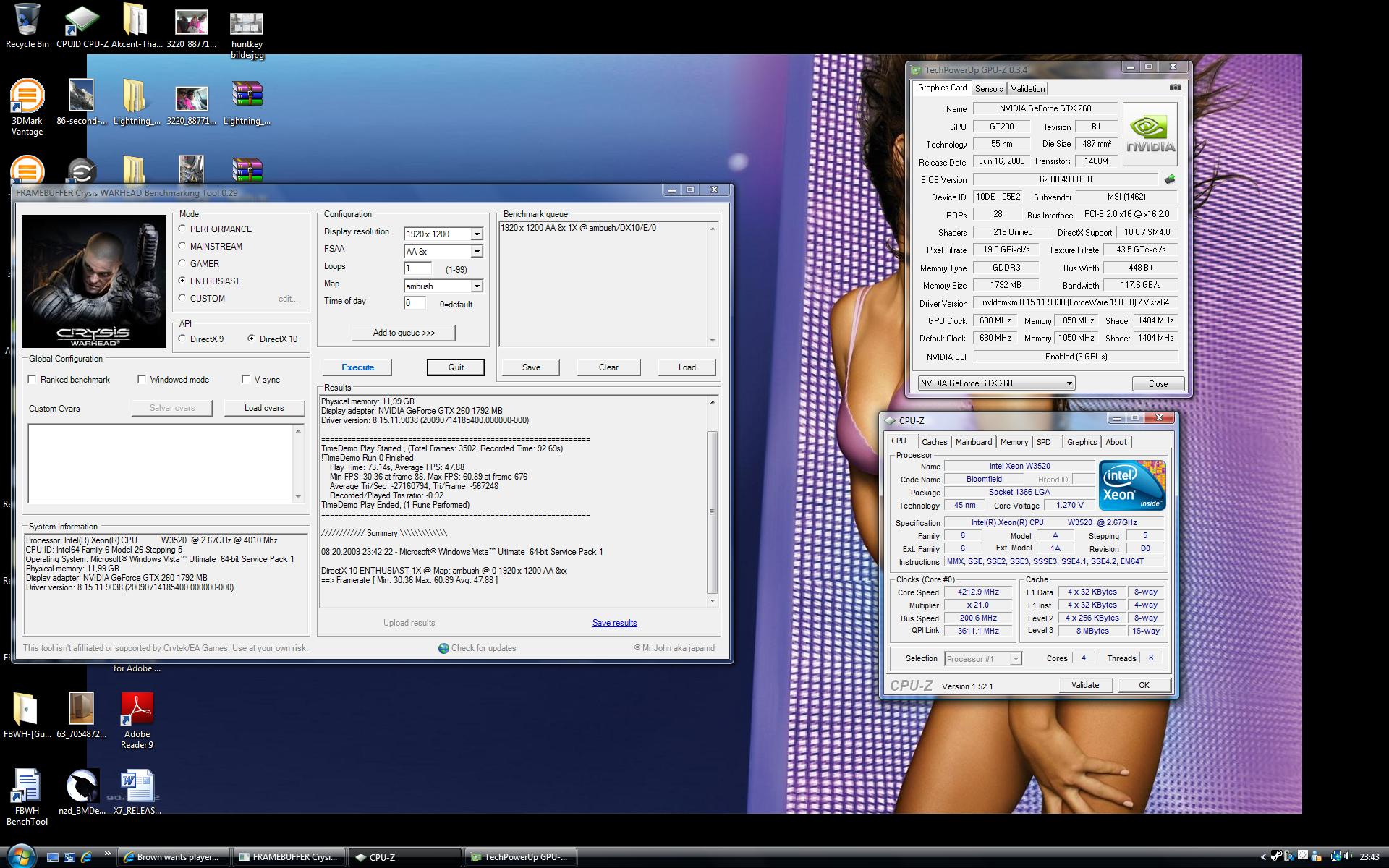Open the Windows Start orb
1389x868 pixels.
[20, 856]
